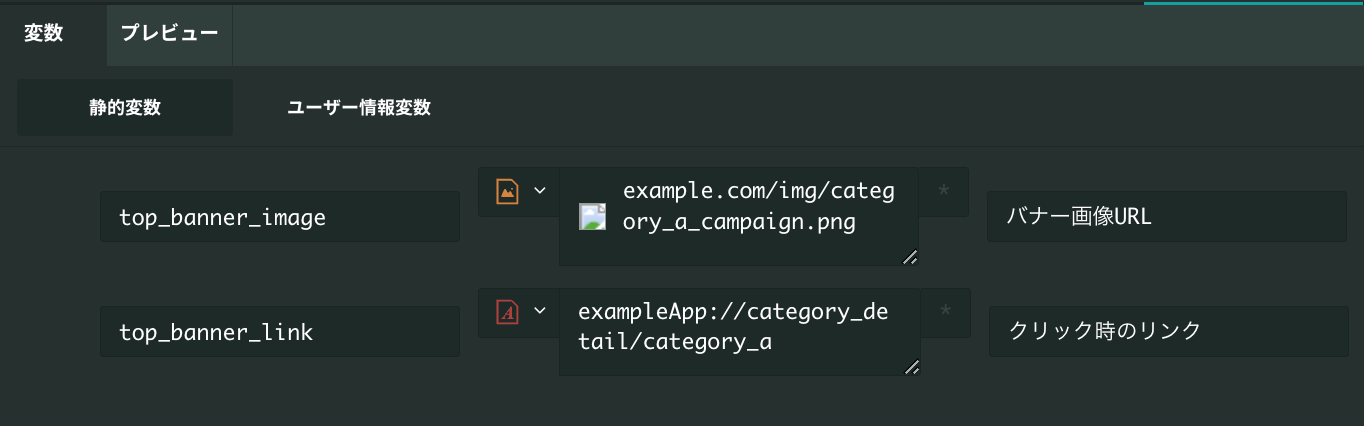Viewport: 1364px width, 426px height.
Task: Click the top_banner_link name field
Action: [x=280, y=332]
